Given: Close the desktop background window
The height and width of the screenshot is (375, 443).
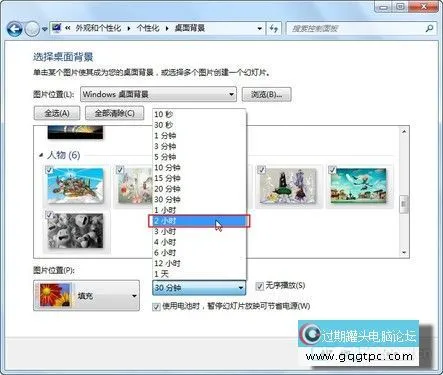Looking at the screenshot, I should (423, 6).
